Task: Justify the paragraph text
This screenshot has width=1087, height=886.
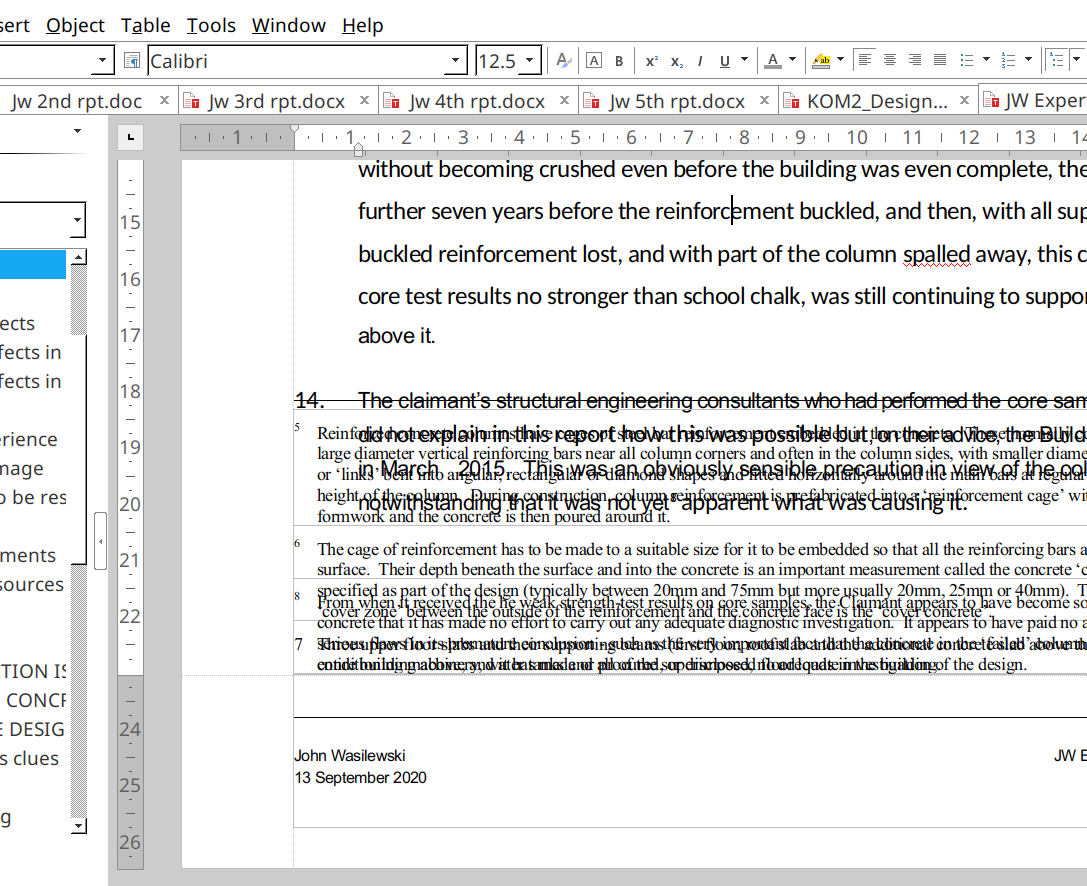Action: [x=939, y=60]
